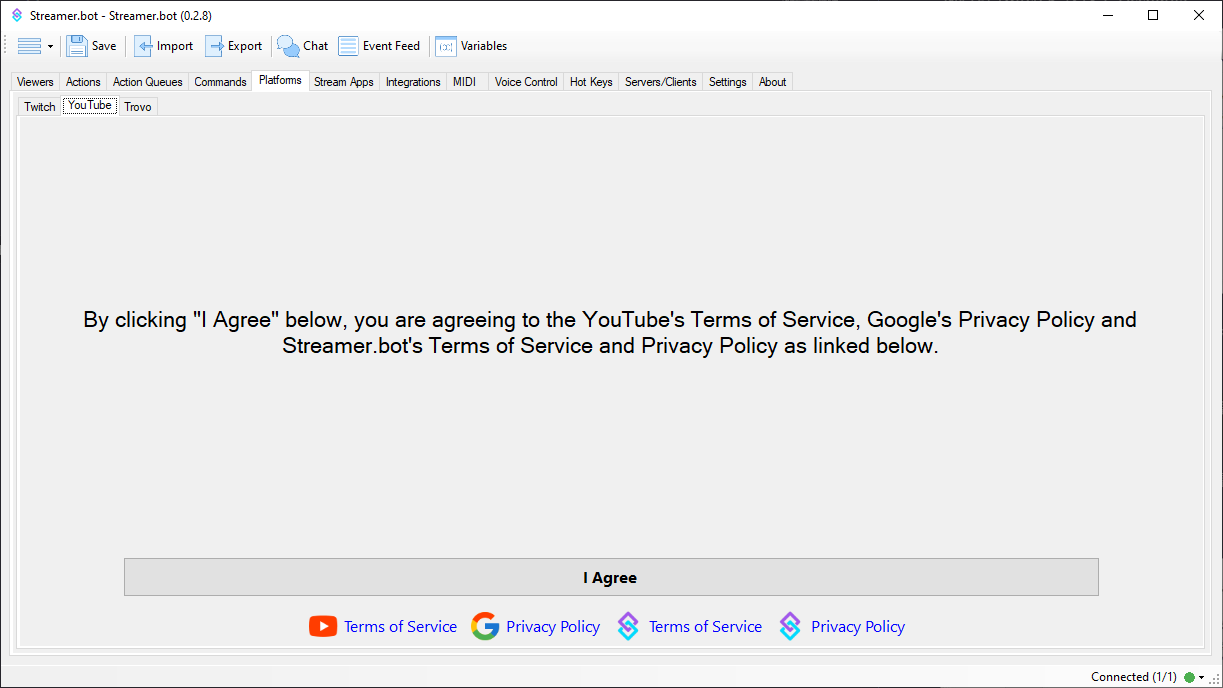Viewport: 1223px width, 688px height.
Task: Click the YouTube logo icon
Action: 323,627
